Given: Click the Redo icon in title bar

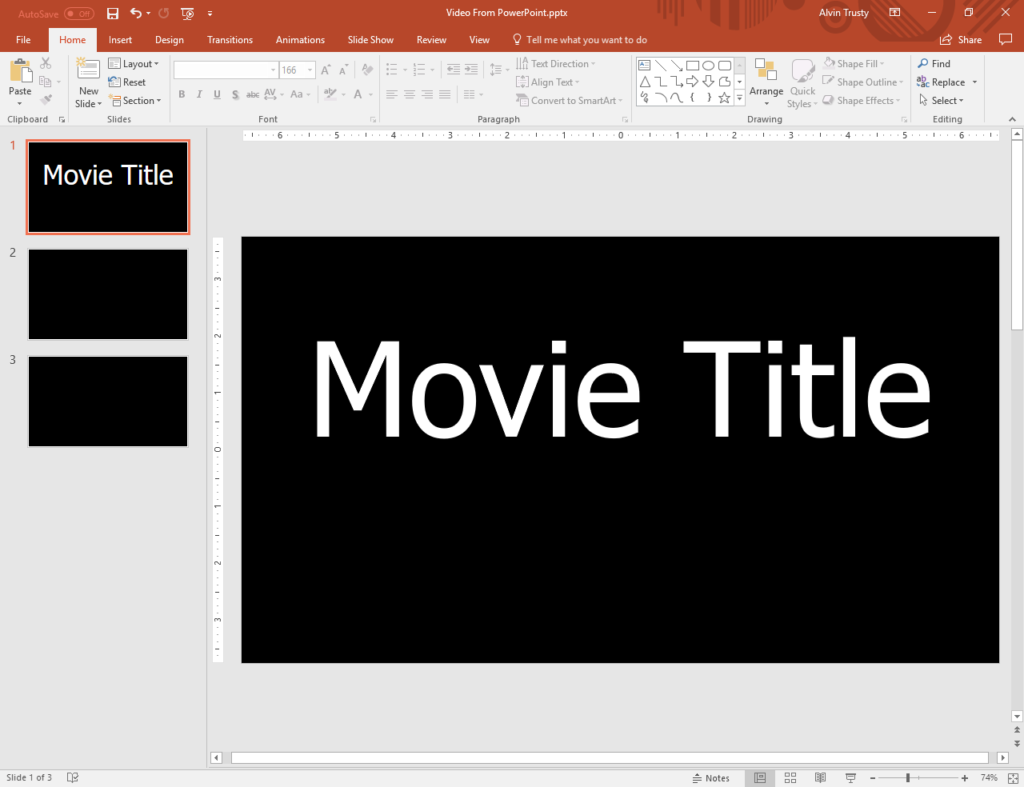Looking at the screenshot, I should [x=164, y=13].
